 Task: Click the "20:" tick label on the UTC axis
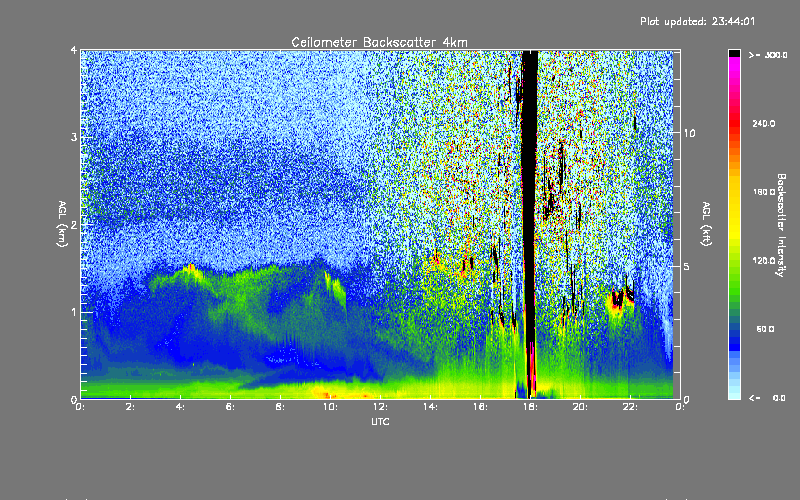click(580, 407)
